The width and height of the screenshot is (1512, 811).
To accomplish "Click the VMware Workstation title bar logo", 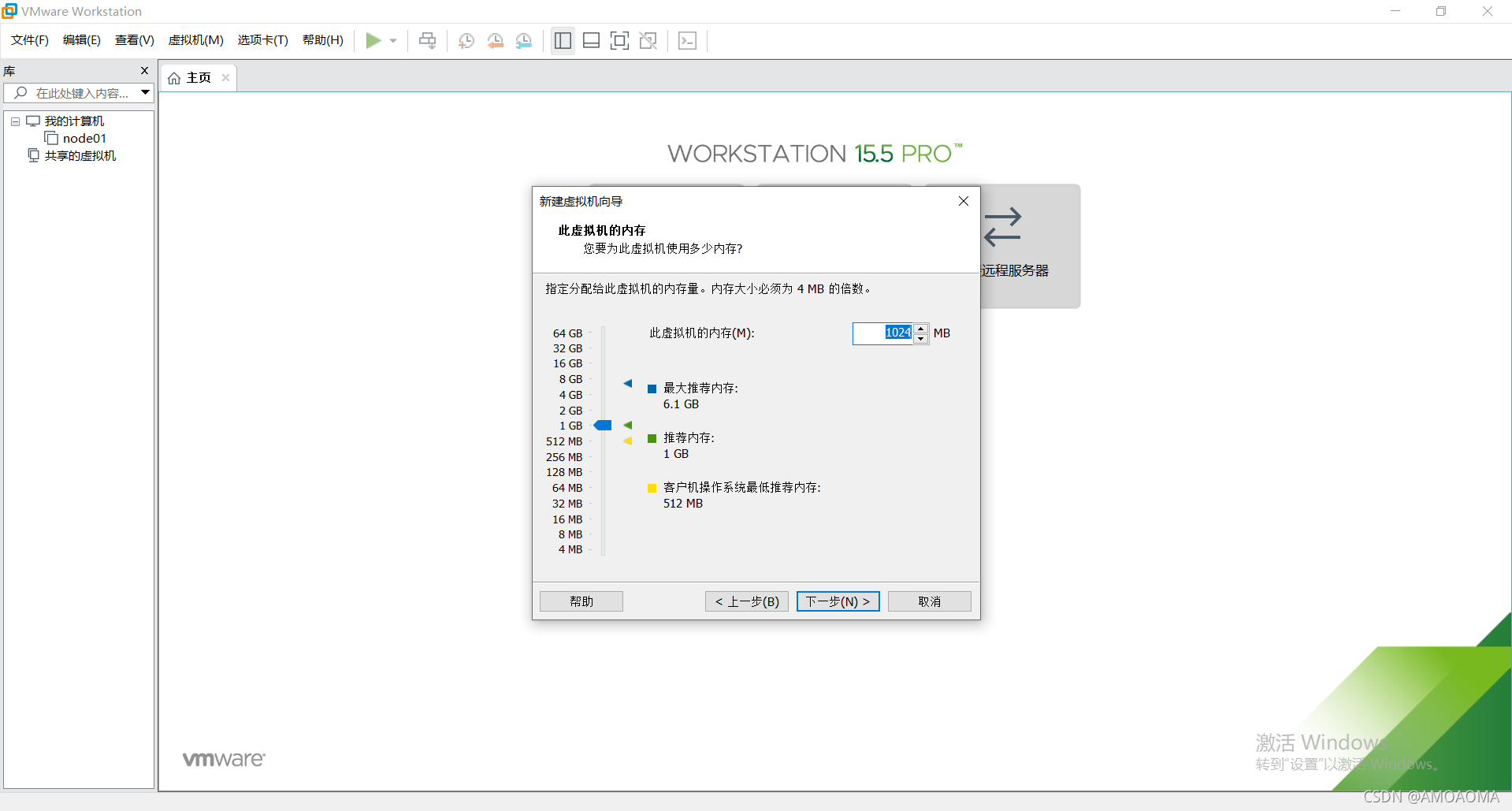I will 9,10.
